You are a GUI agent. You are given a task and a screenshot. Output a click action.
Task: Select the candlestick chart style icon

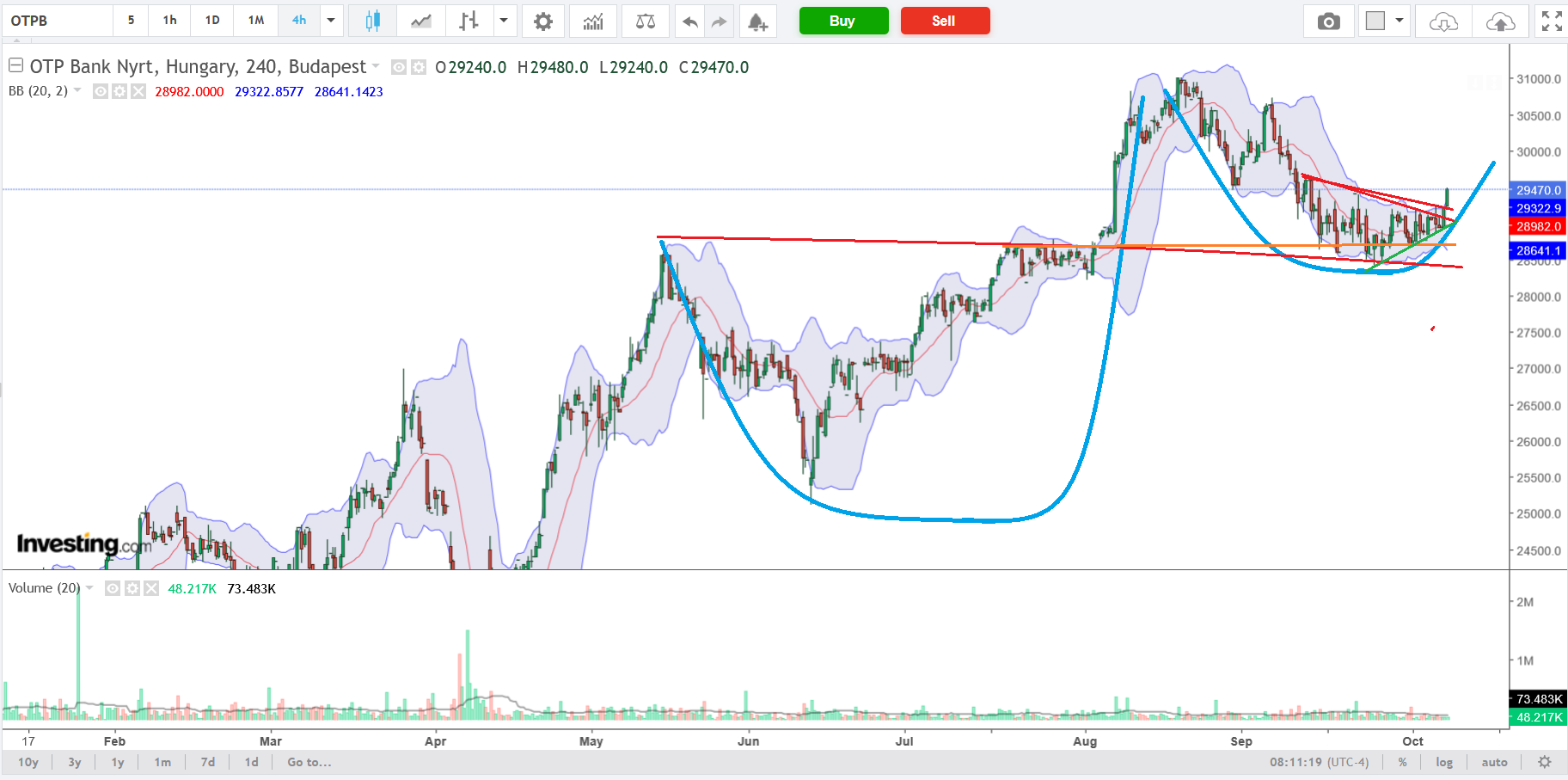372,21
